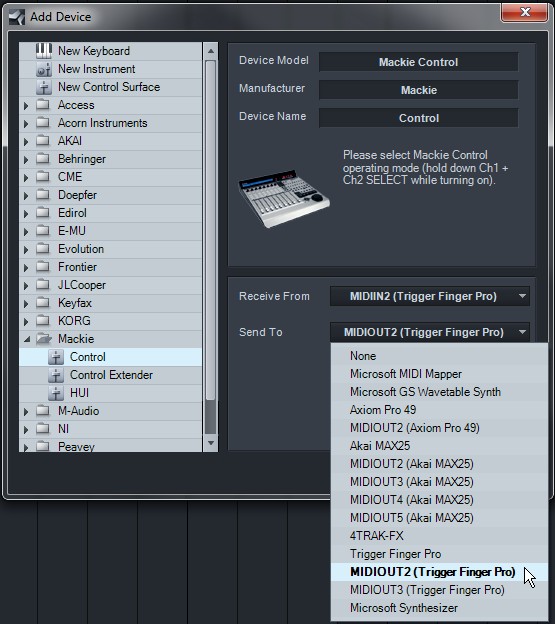This screenshot has height=624, width=555.
Task: Click the Studio One logo in title bar
Action: click(x=17, y=17)
